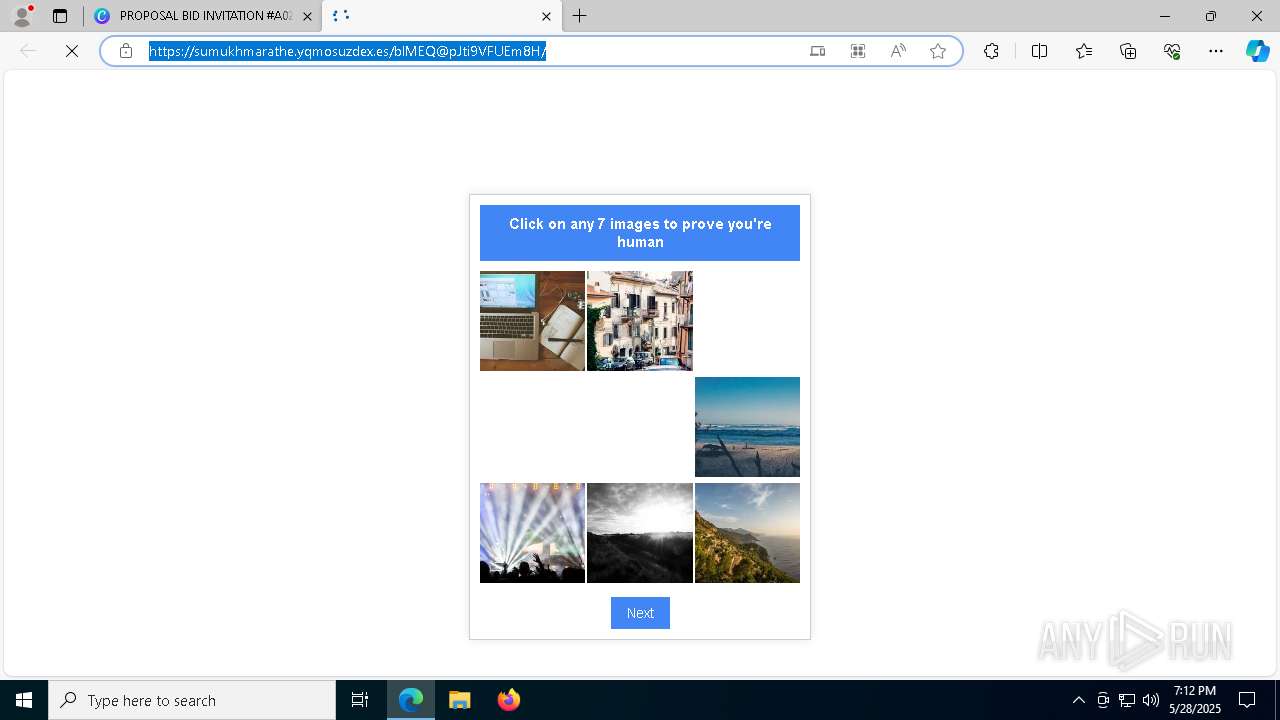
Task: Stop loading the page
Action: [x=72, y=51]
